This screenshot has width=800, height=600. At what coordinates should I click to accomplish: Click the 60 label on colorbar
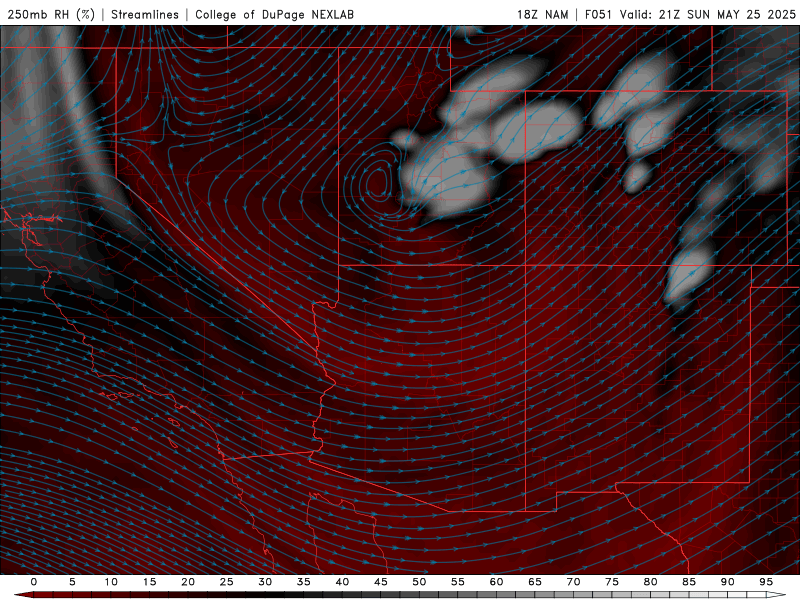496,582
